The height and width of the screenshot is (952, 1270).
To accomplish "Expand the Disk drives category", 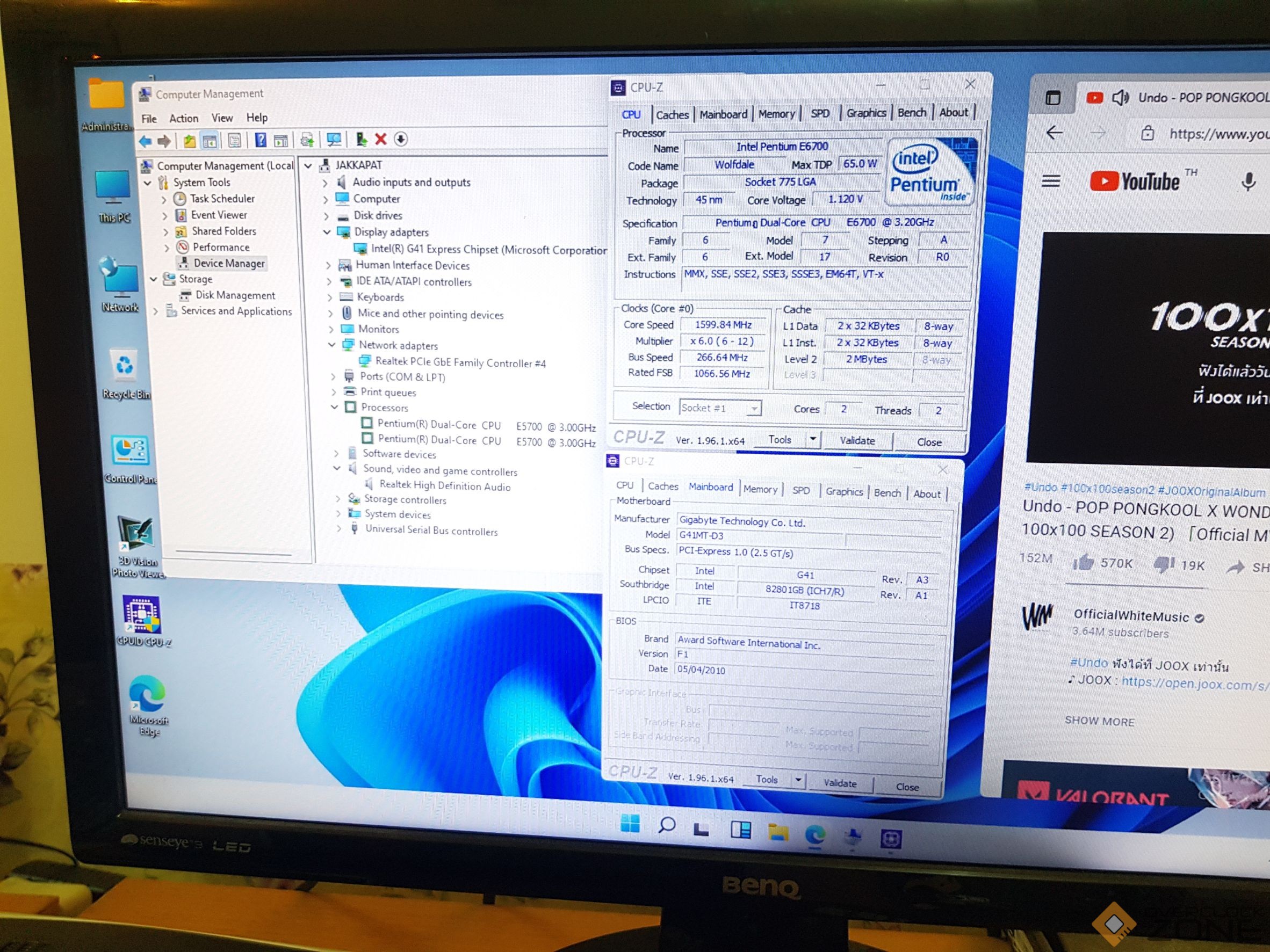I will [x=326, y=216].
